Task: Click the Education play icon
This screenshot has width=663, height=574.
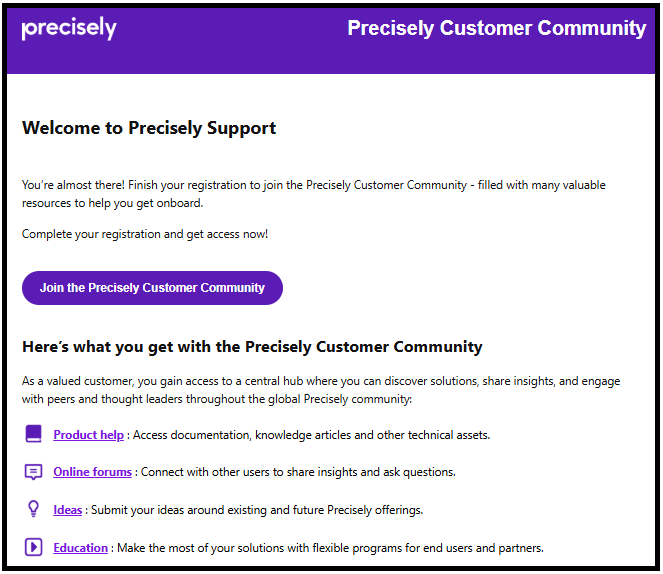Action: [x=34, y=547]
